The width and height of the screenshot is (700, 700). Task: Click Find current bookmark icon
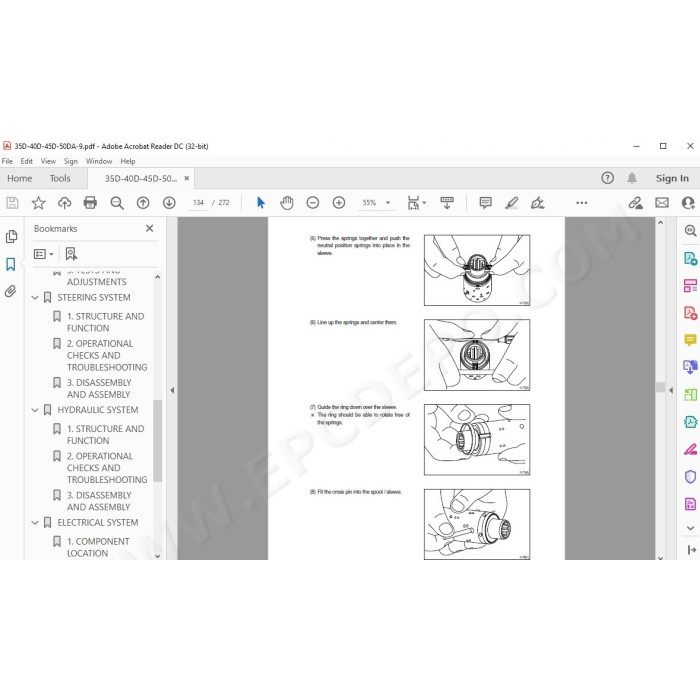(x=71, y=254)
